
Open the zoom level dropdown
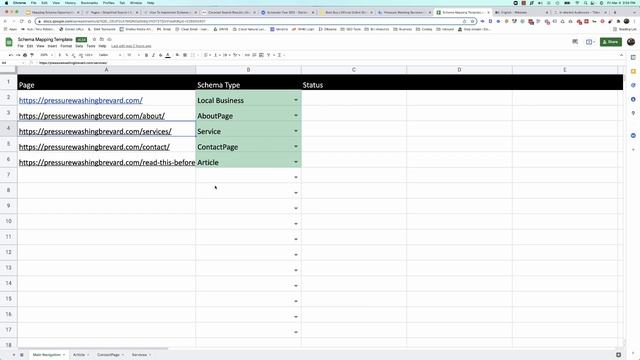click(x=46, y=55)
